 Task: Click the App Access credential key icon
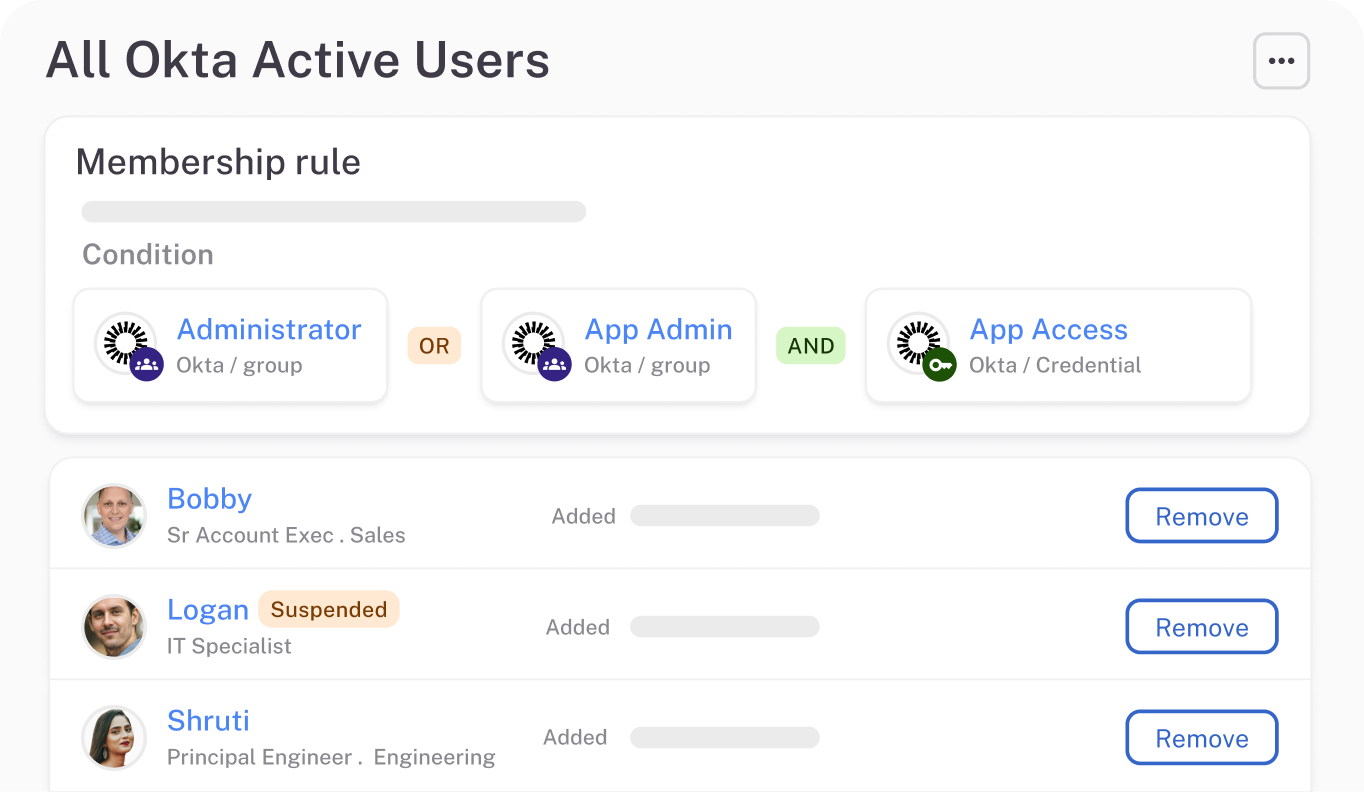click(940, 365)
